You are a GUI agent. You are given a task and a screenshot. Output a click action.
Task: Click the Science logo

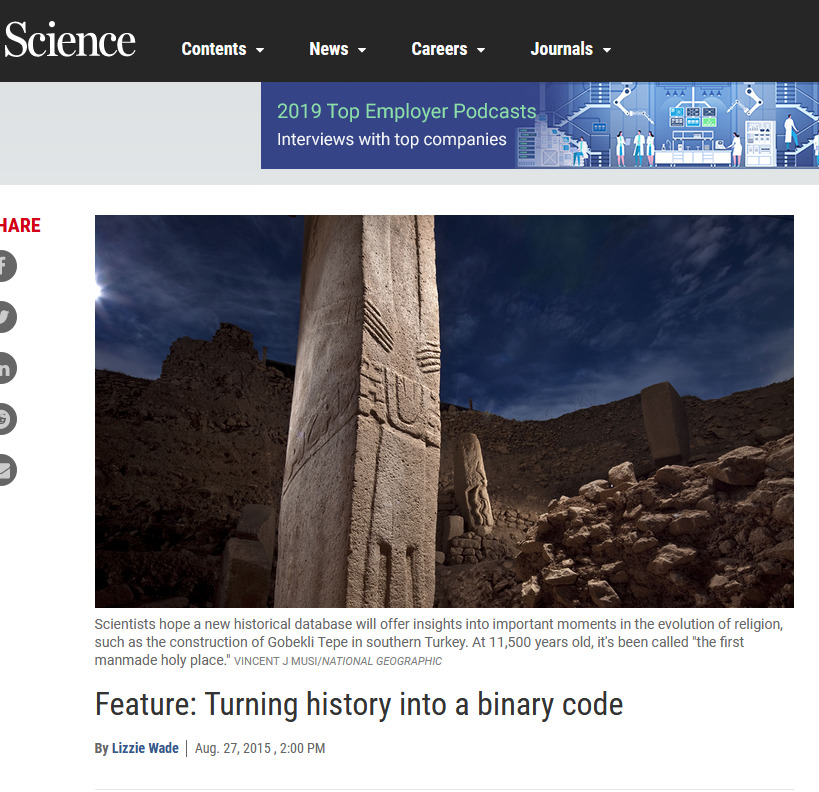click(69, 40)
